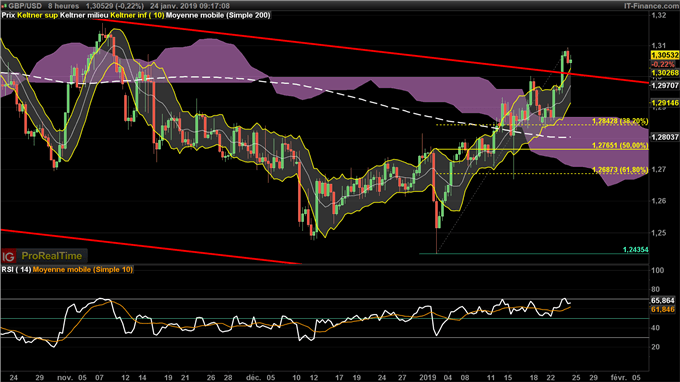Click the RSI ( 14) indicator label
The width and height of the screenshot is (680, 382).
click(x=16, y=270)
